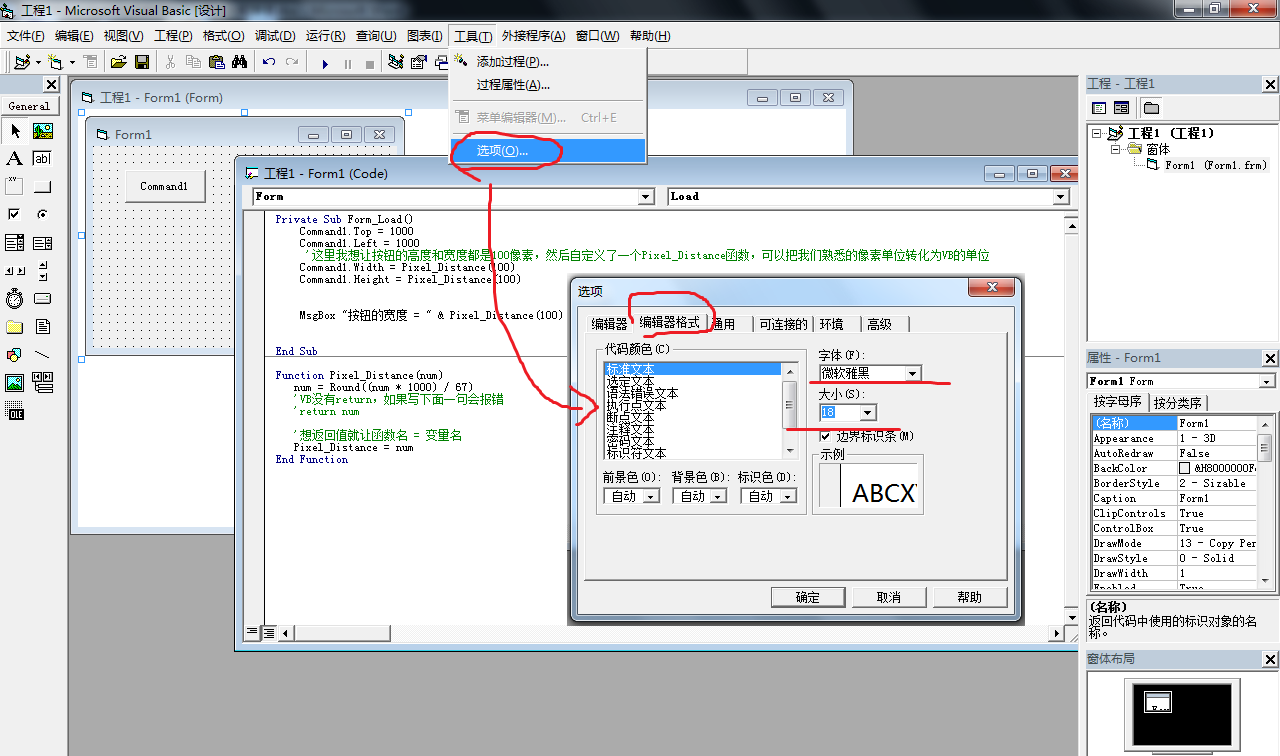Screen dimensions: 1280x756
Task: Open the Load procedure dropdown in code window
Action: click(1061, 197)
